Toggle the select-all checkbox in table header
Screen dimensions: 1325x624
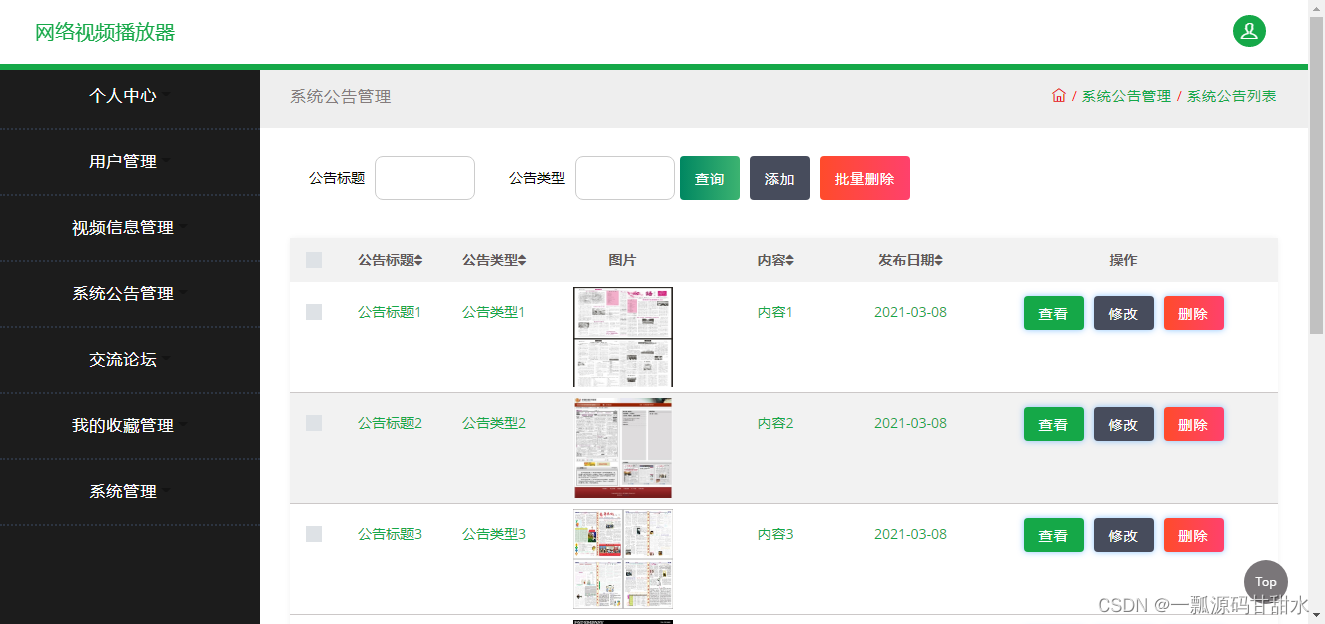pos(313,259)
